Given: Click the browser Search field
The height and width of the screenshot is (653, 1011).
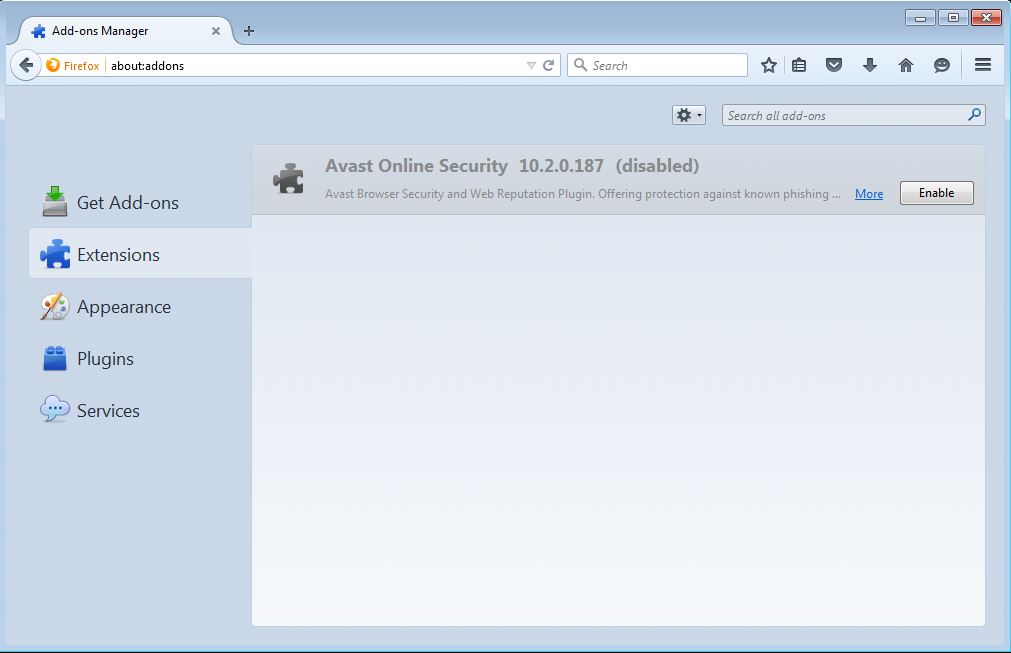Looking at the screenshot, I should click(657, 65).
